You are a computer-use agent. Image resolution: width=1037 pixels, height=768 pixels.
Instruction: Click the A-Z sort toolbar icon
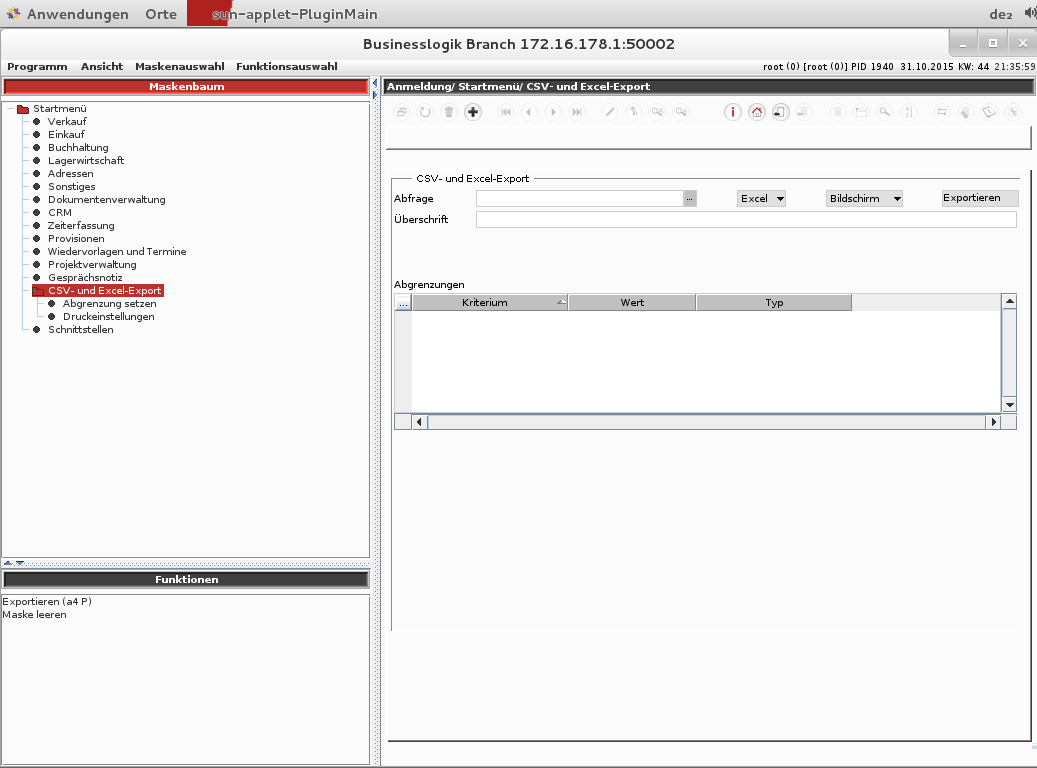click(908, 112)
